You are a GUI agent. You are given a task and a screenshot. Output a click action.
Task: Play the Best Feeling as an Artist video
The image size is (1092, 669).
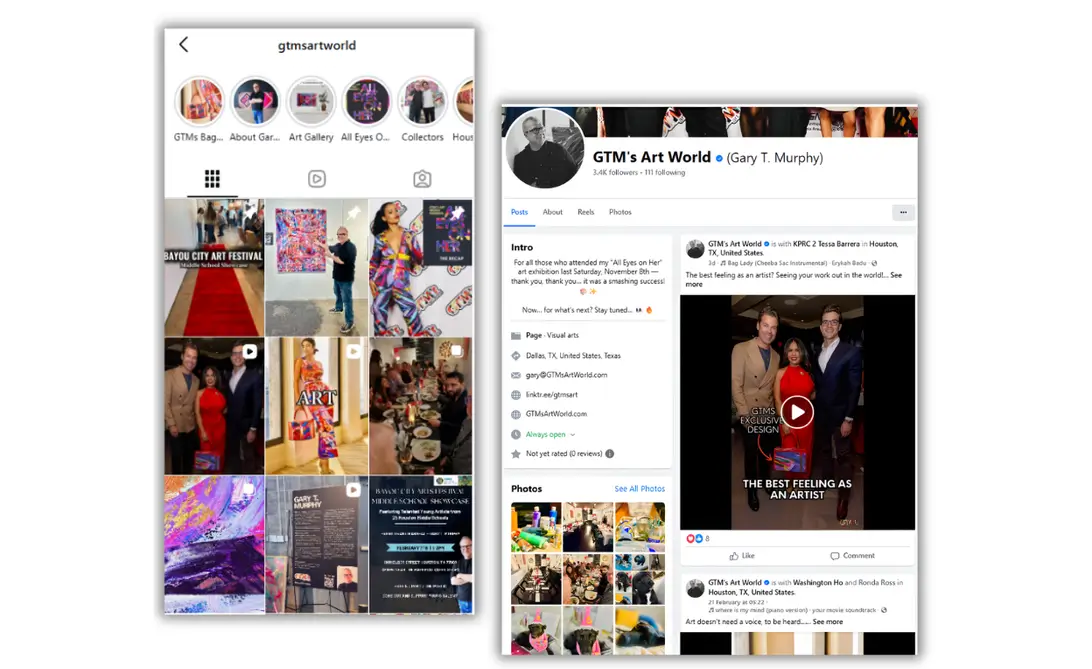tap(797, 412)
